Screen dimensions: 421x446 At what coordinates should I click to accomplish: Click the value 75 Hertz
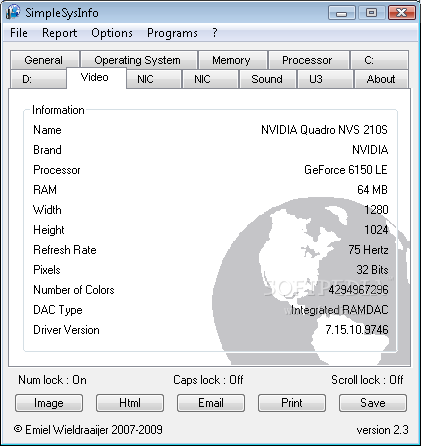368,250
